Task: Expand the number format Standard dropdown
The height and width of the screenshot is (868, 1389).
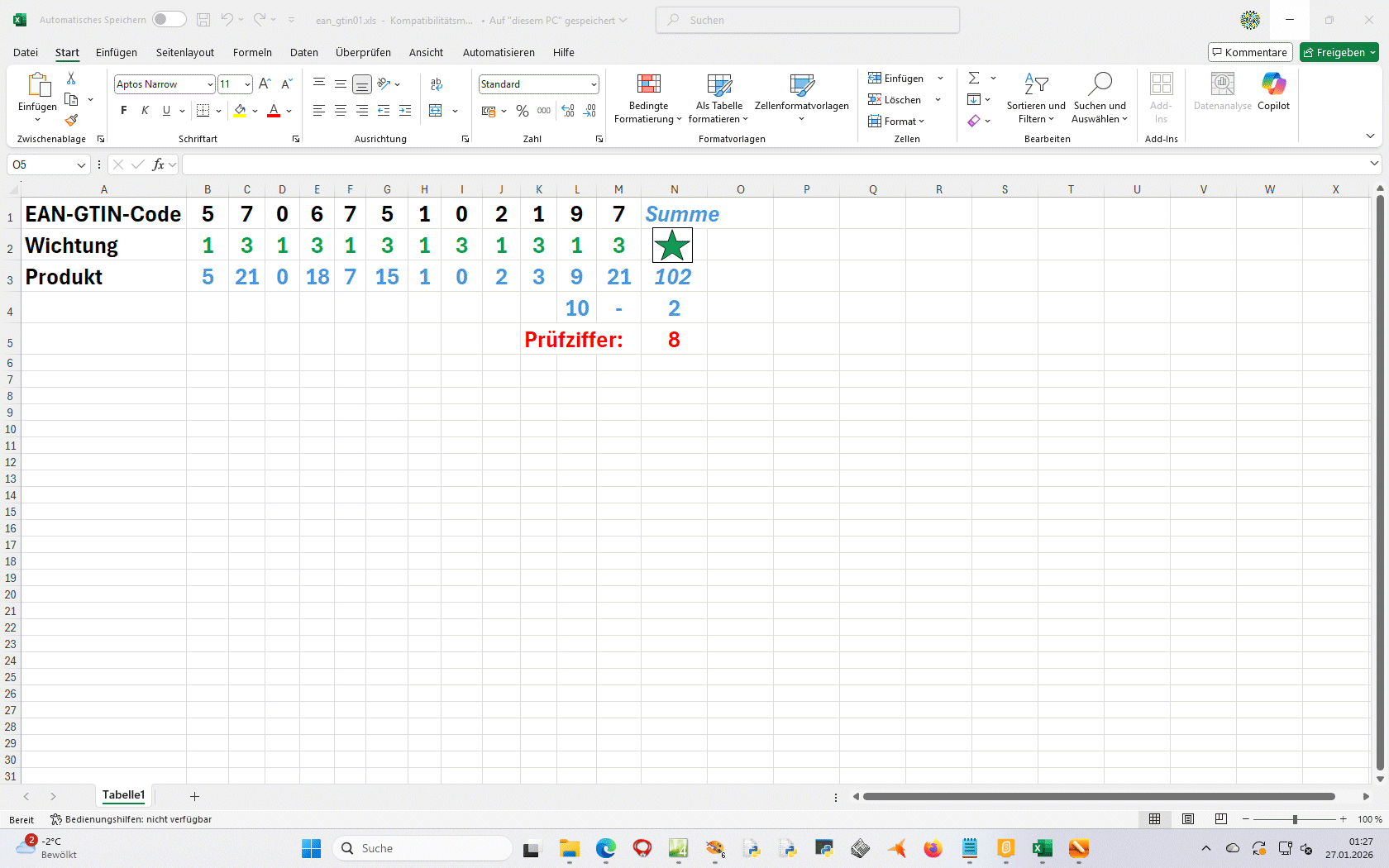Action: point(594,84)
